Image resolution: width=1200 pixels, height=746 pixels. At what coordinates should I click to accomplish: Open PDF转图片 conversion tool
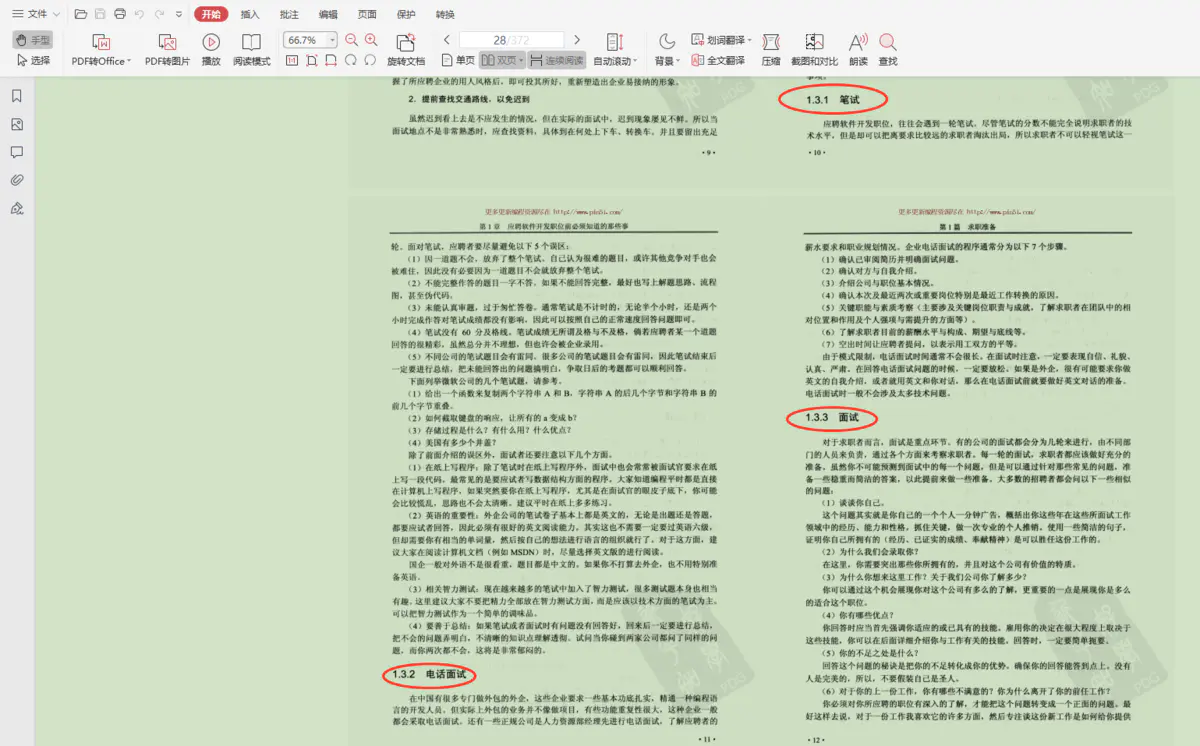tap(167, 50)
